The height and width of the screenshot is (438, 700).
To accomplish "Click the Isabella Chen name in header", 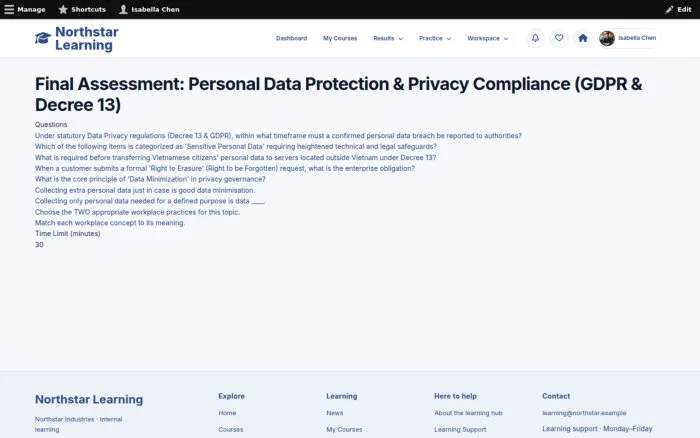I will pyautogui.click(x=637, y=38).
